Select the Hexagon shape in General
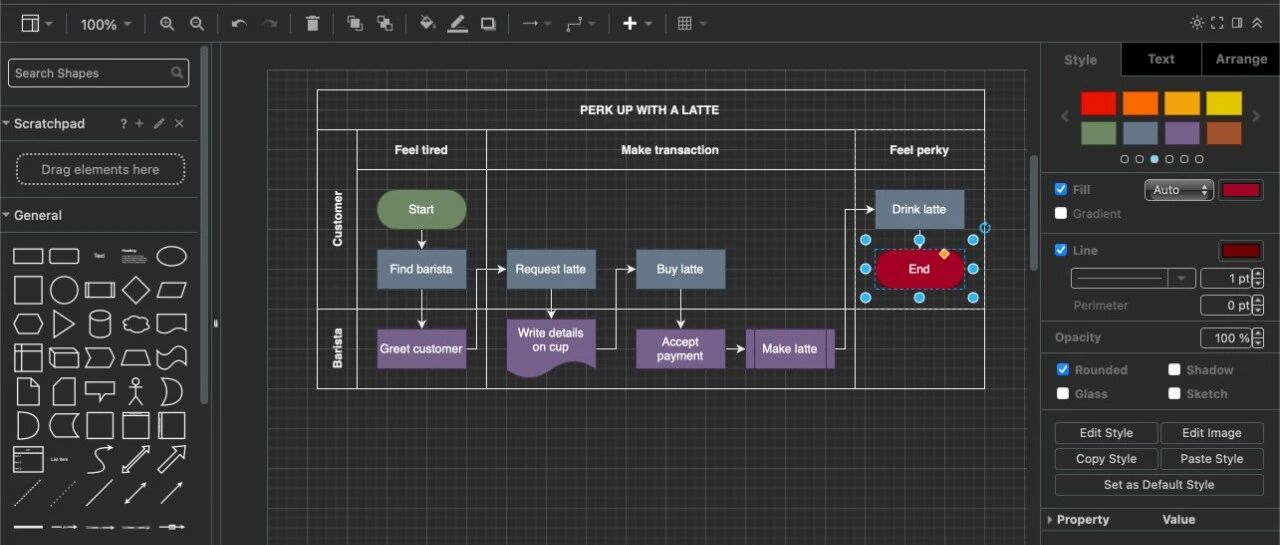This screenshot has width=1280, height=545. [x=28, y=324]
